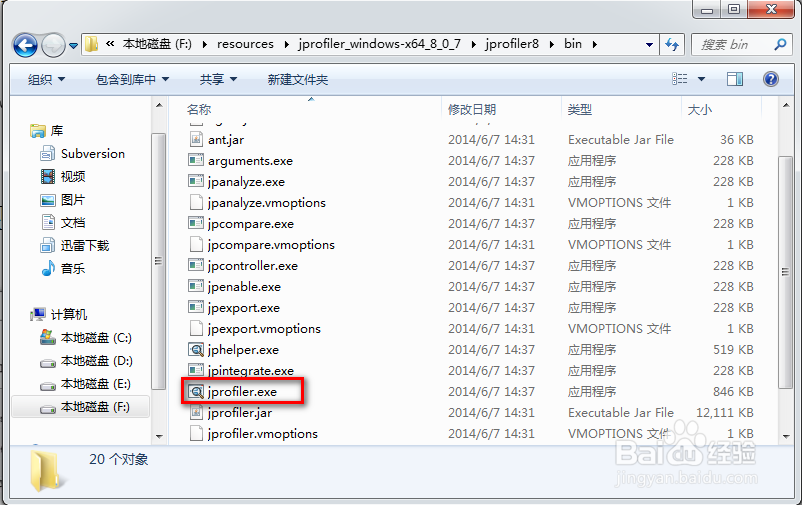802x505 pixels.
Task: Click the file list scroll down arrow
Action: (x=786, y=436)
